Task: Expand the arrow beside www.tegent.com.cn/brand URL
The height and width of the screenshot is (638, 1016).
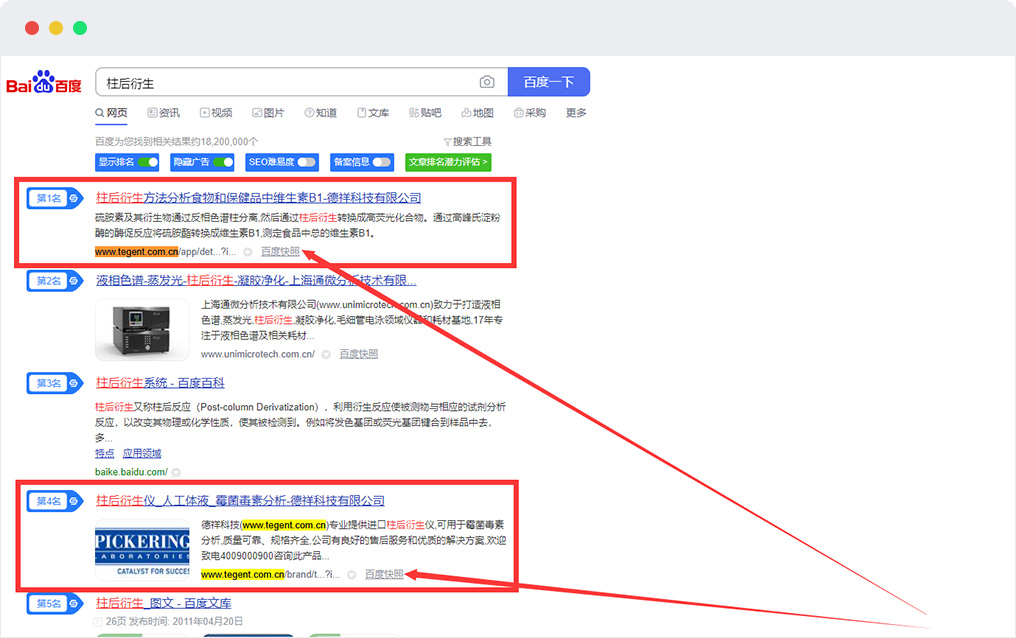Action: coord(351,575)
